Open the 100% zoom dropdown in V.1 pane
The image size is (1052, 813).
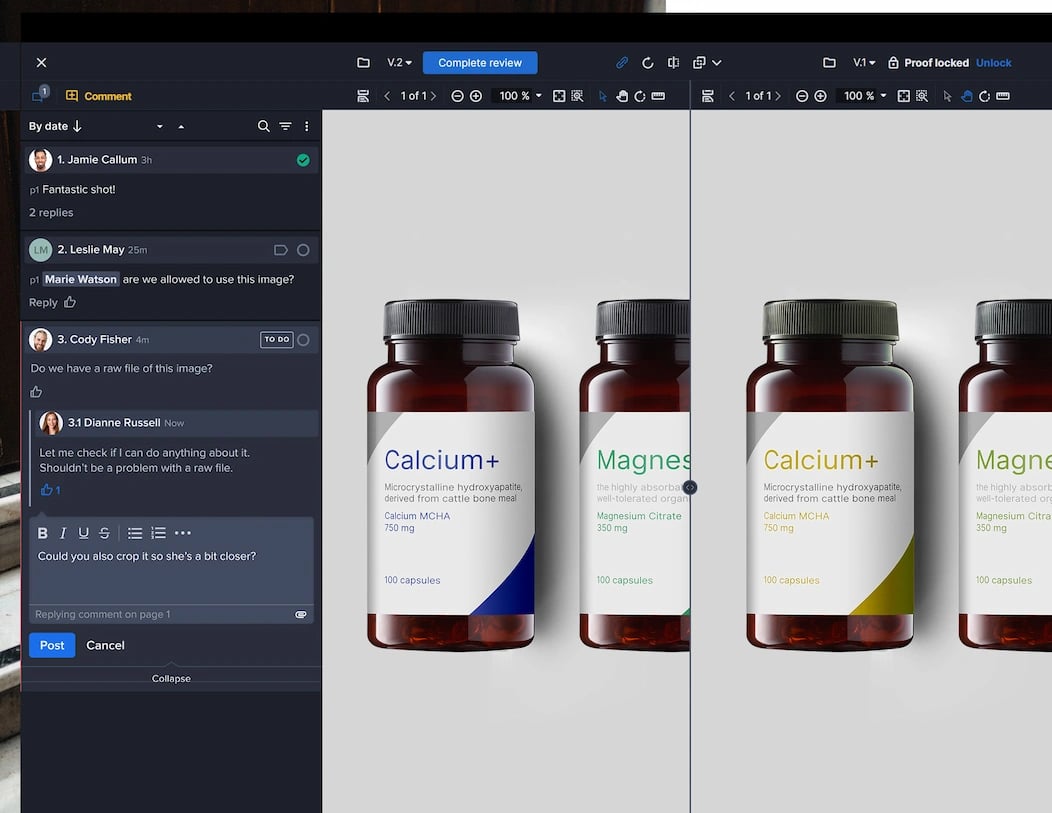(865, 96)
